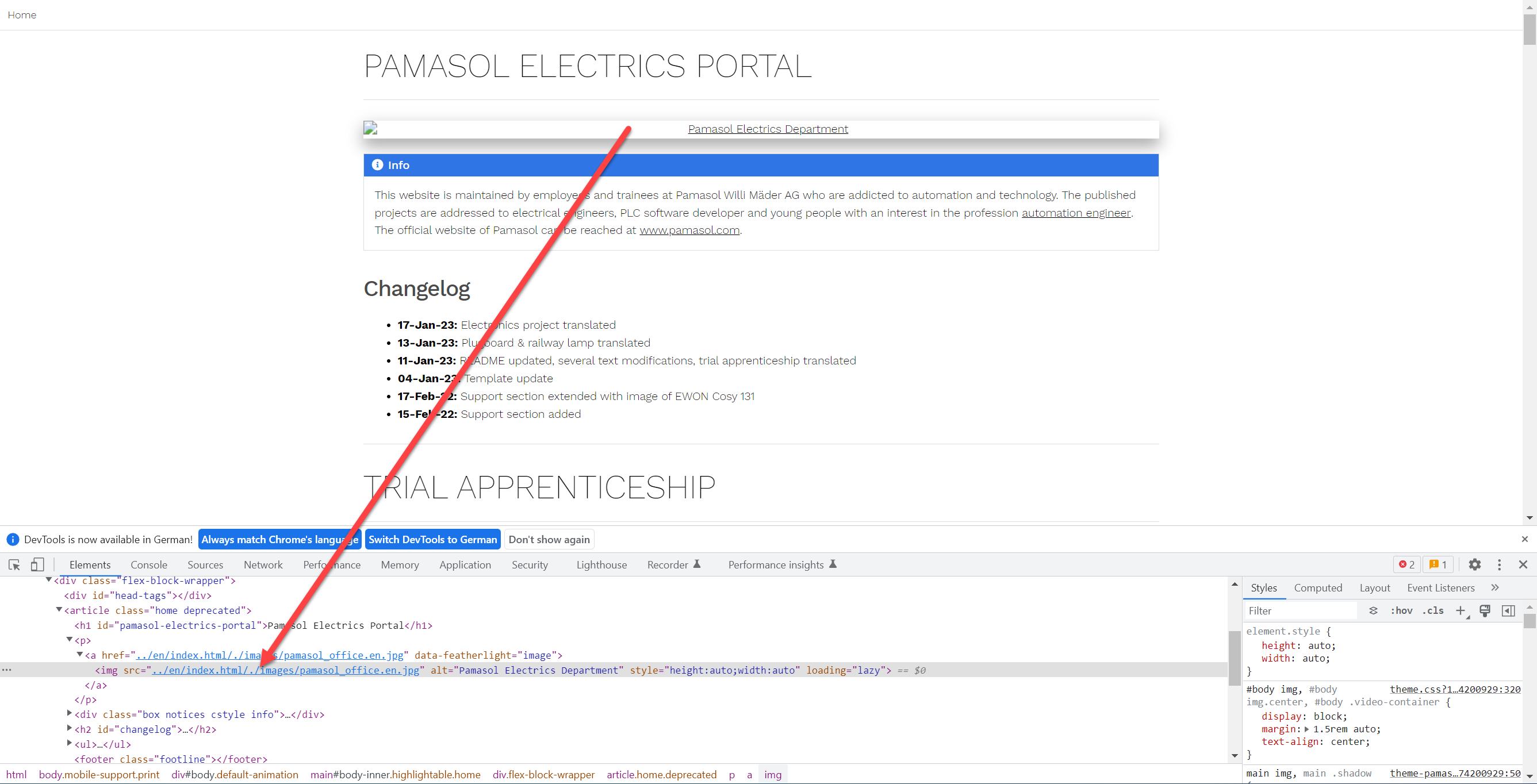Collapse the article.home.deprecated element

[59, 610]
